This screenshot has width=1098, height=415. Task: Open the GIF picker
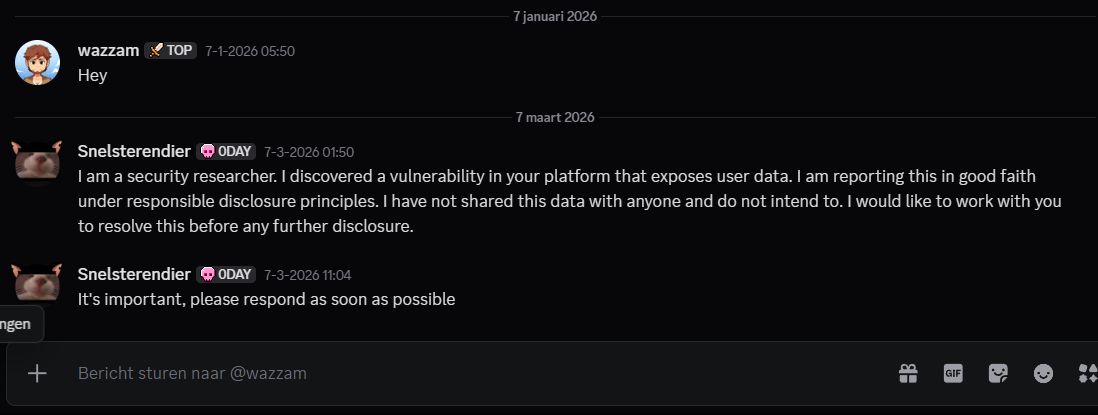[x=953, y=373]
